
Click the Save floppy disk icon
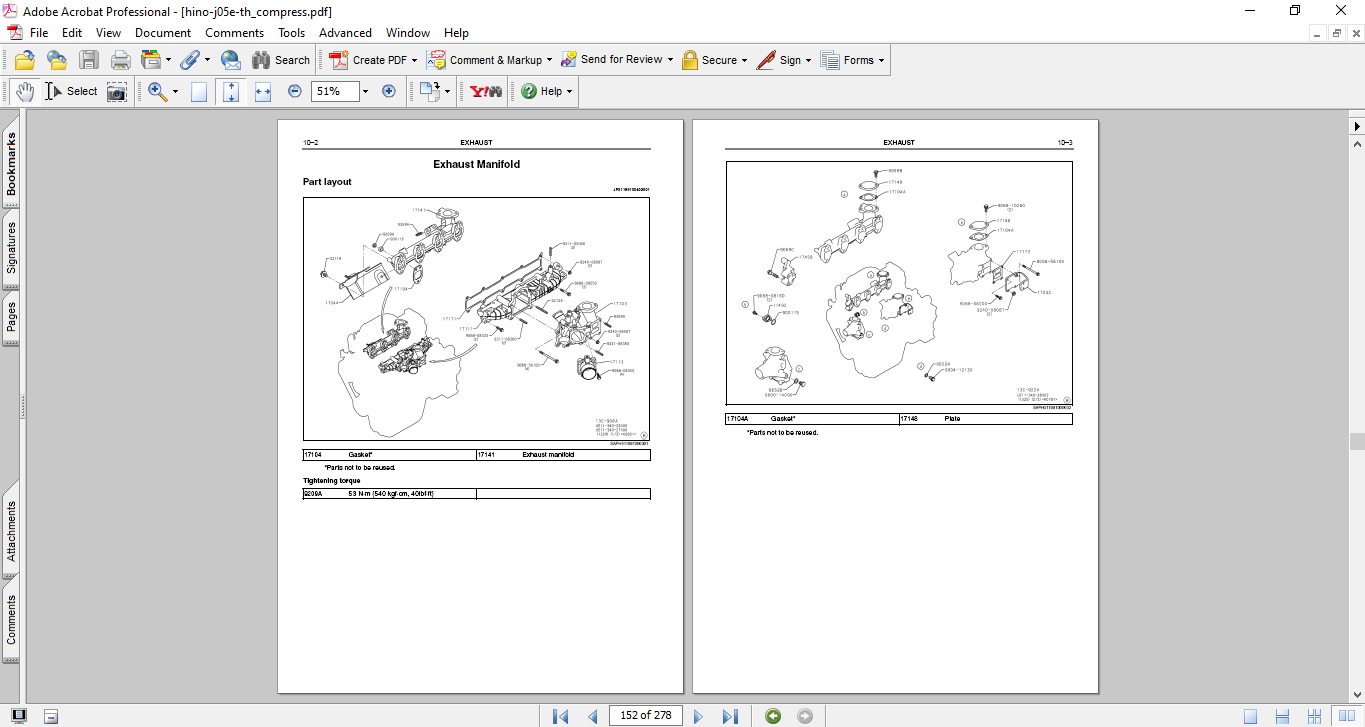coord(89,60)
